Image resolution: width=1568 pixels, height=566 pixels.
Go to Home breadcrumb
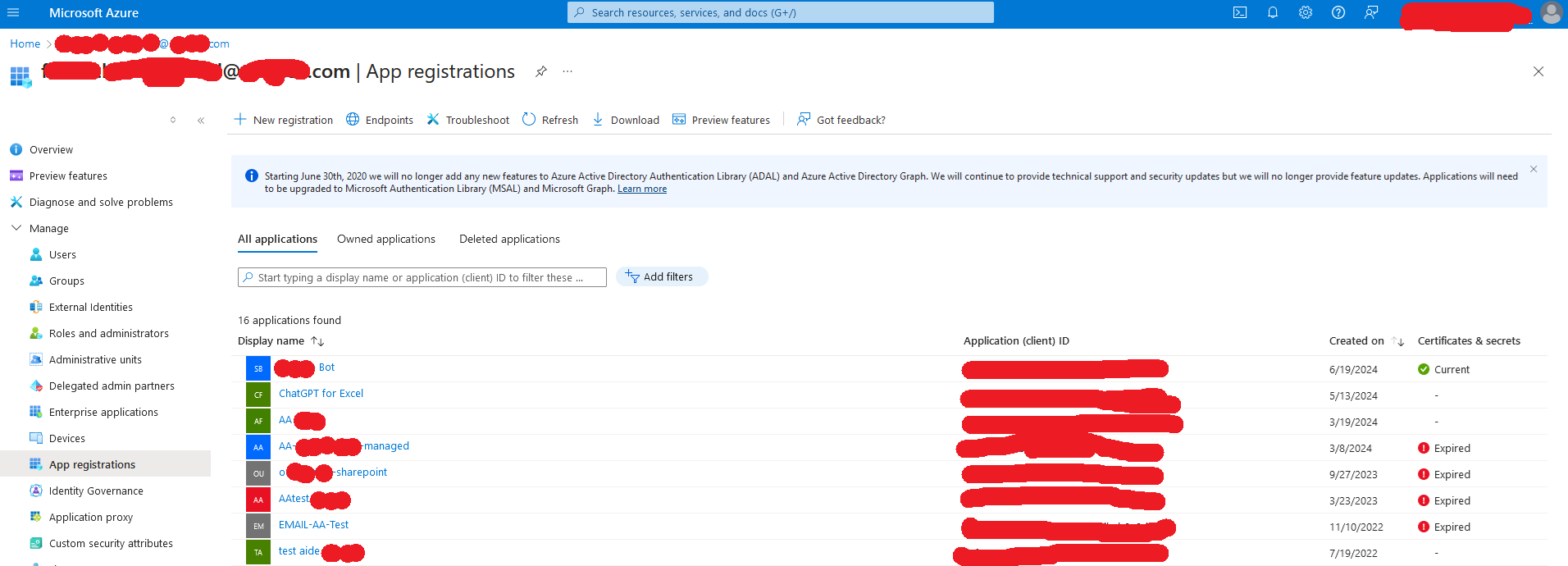click(25, 43)
